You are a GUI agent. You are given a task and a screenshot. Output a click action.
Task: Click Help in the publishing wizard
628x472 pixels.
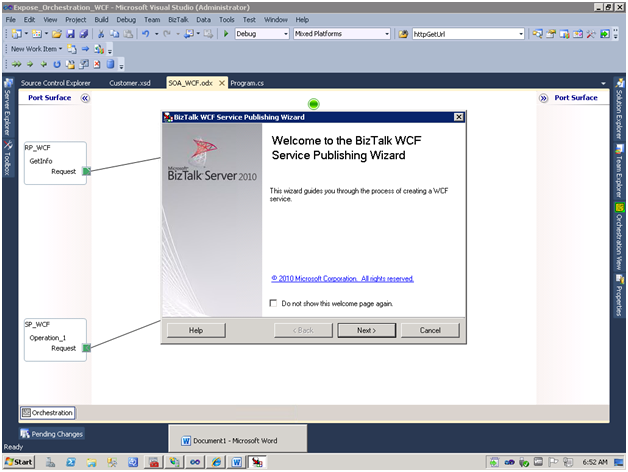pyautogui.click(x=196, y=331)
